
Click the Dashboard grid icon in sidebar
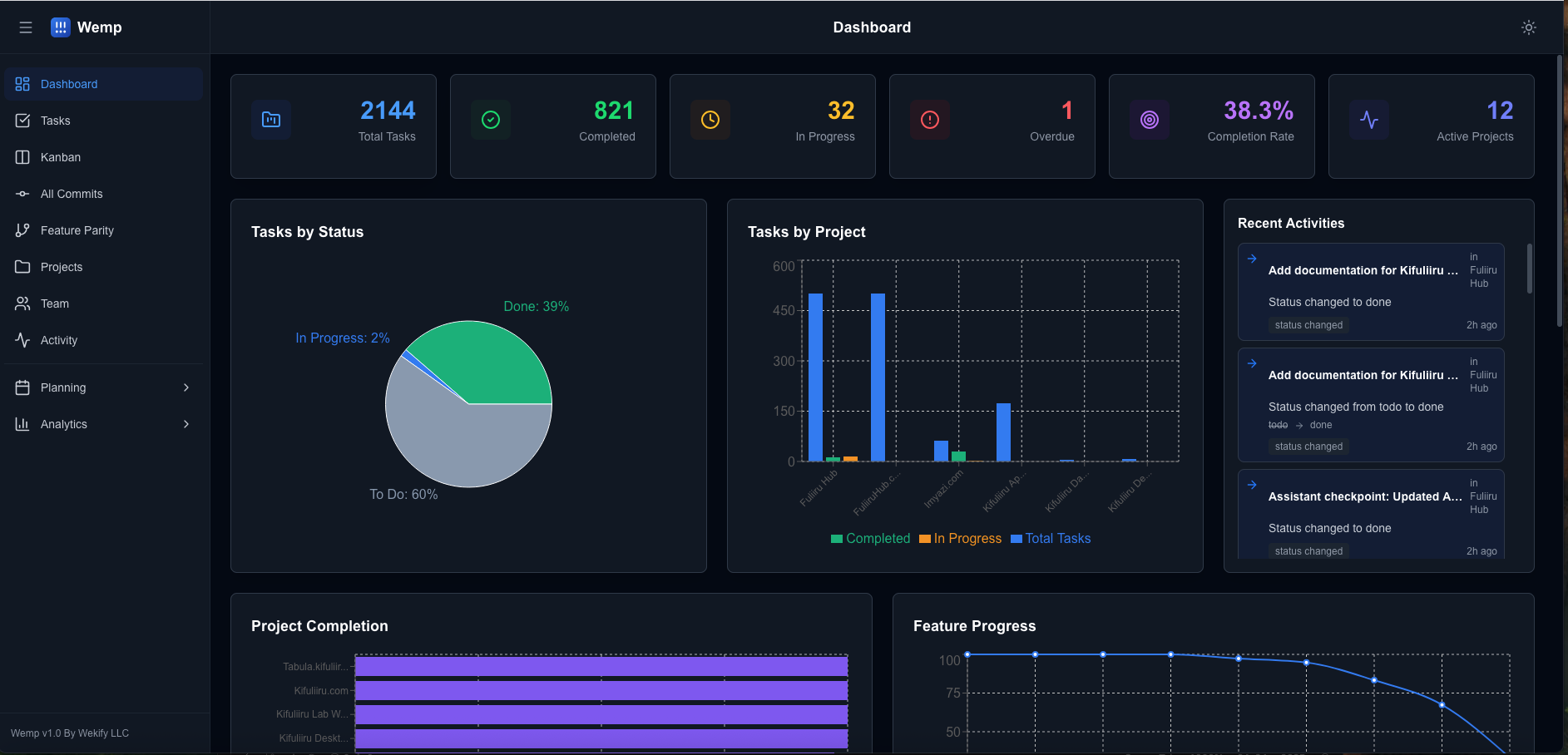coord(22,84)
